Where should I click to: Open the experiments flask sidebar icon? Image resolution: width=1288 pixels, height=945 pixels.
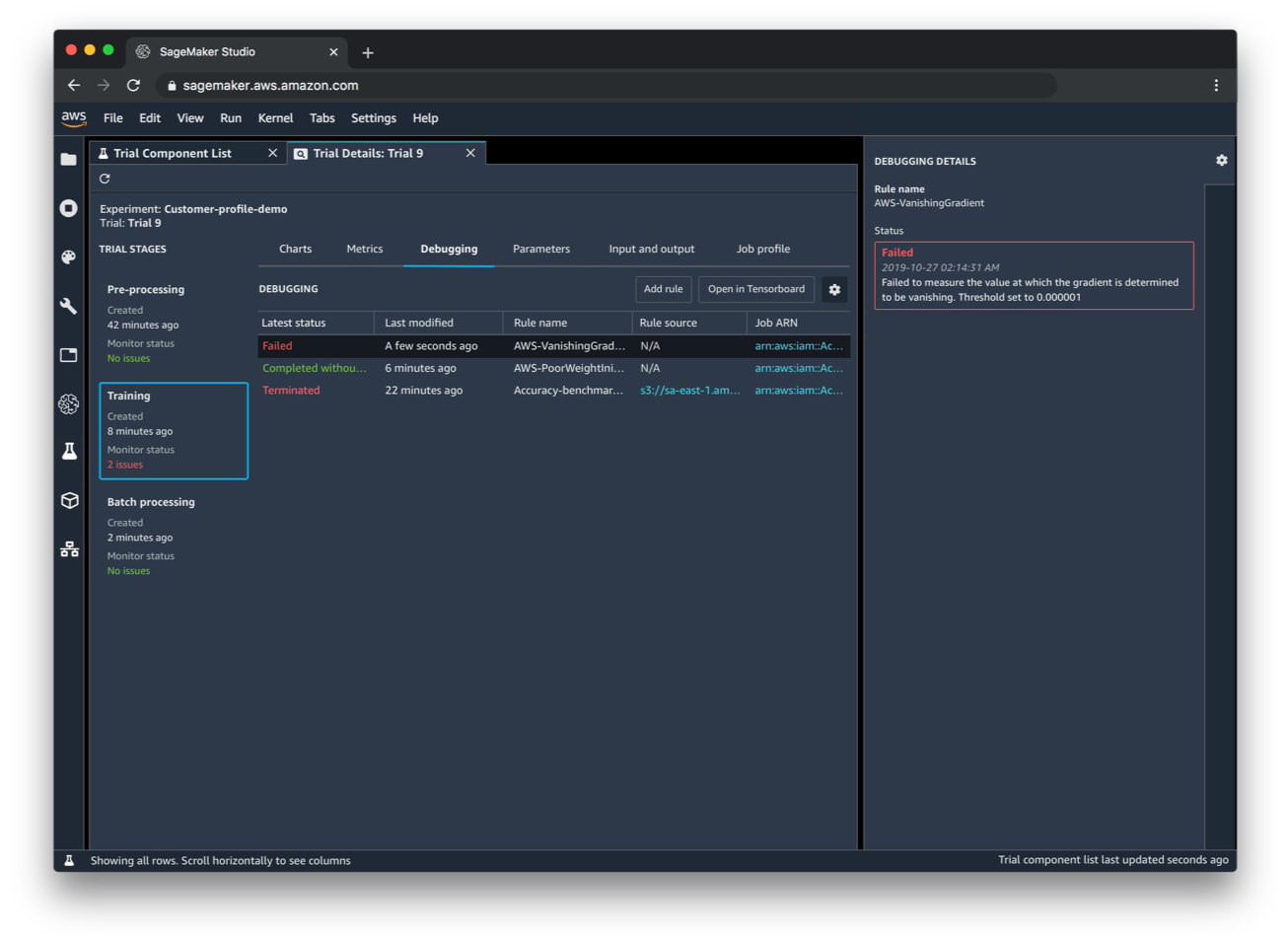(x=69, y=452)
